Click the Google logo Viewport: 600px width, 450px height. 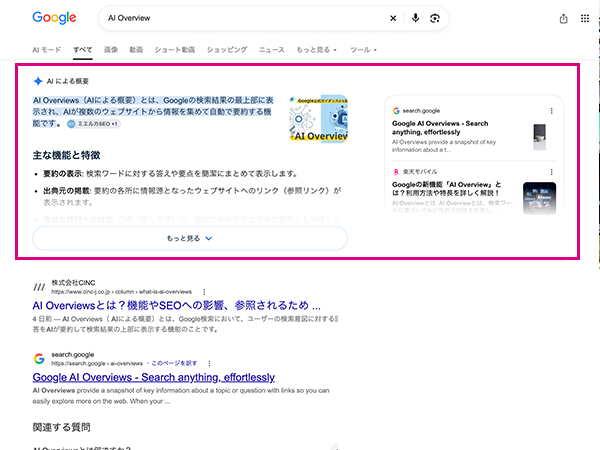coord(54,18)
